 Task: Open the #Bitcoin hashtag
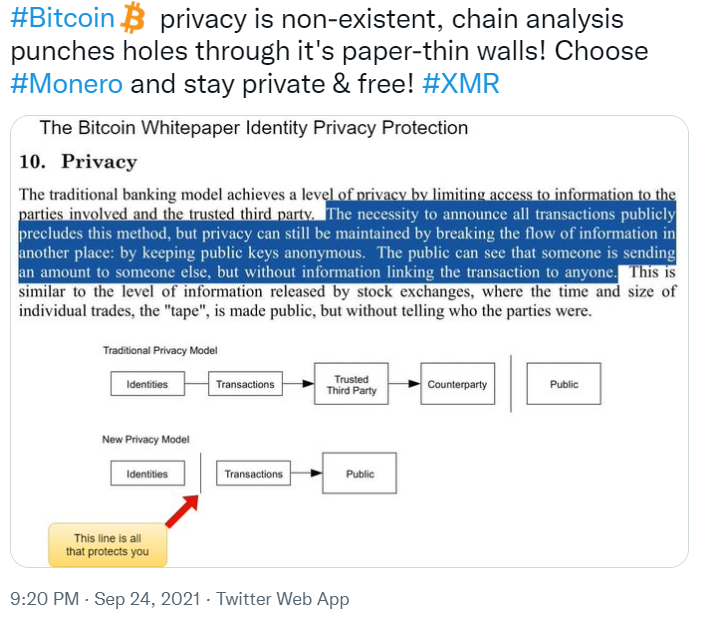click(63, 19)
